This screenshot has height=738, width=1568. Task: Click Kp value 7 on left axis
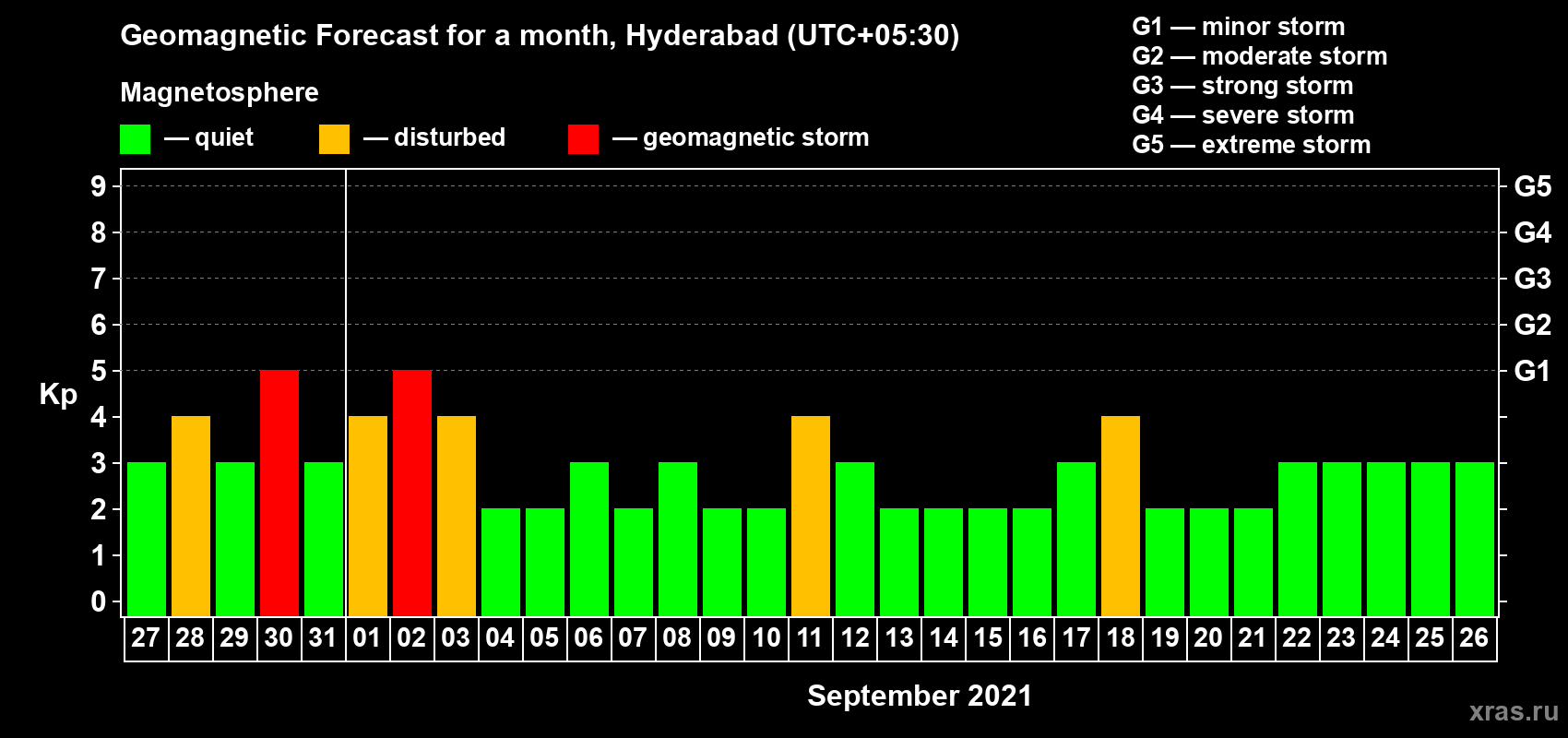99,279
